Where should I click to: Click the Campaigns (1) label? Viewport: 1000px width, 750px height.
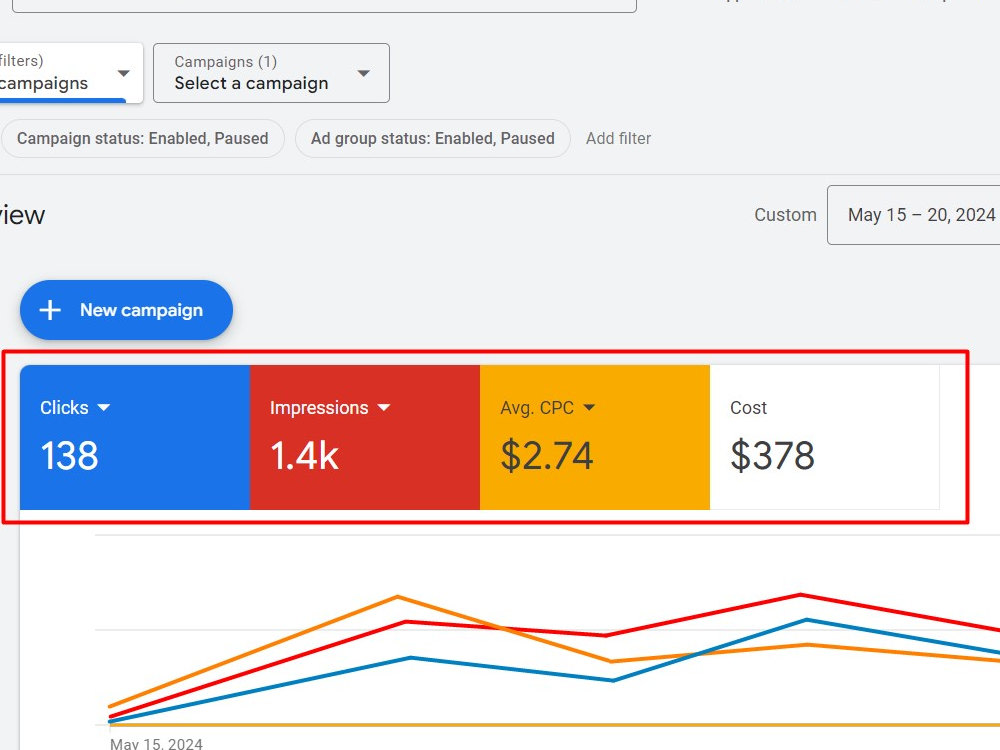click(226, 62)
